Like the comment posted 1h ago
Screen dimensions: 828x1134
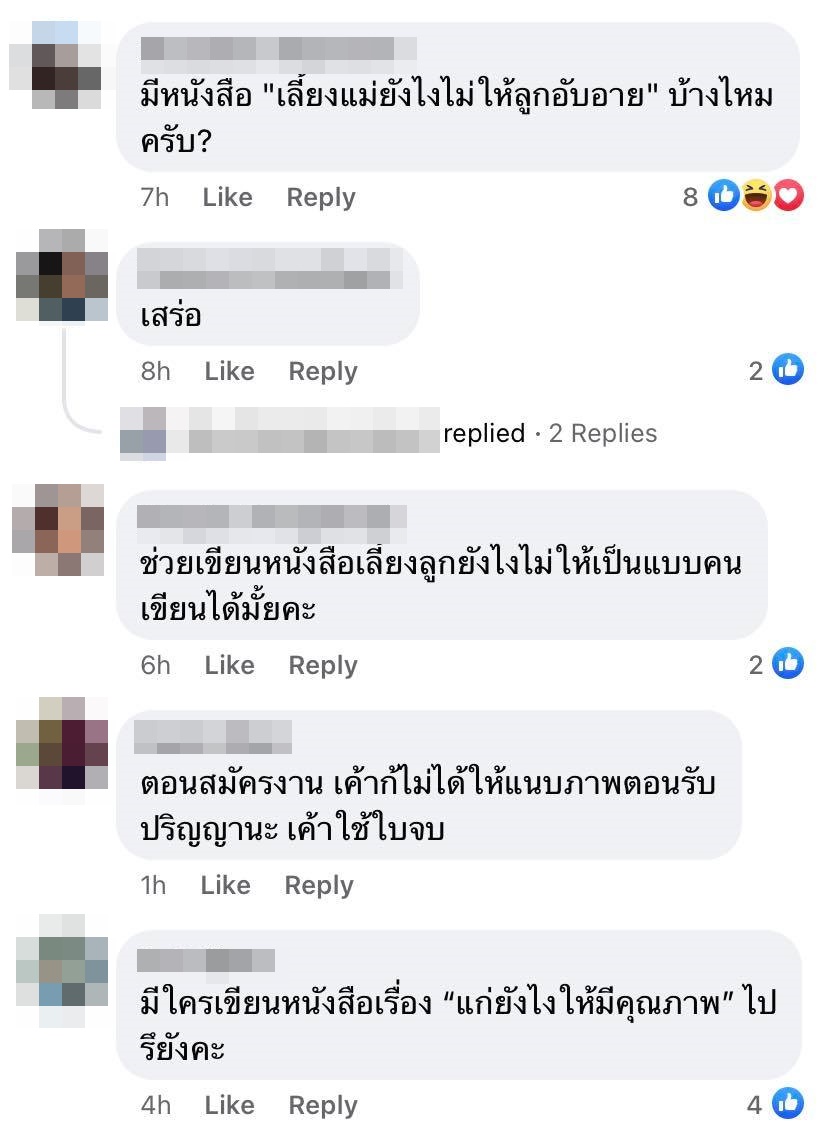[x=226, y=884]
